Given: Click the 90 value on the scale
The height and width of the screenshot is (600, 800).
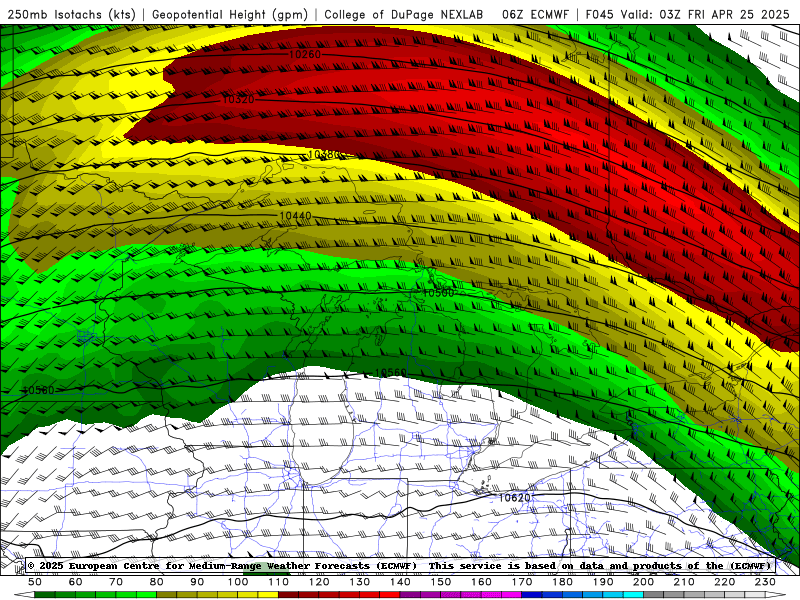Looking at the screenshot, I should click(x=197, y=582).
